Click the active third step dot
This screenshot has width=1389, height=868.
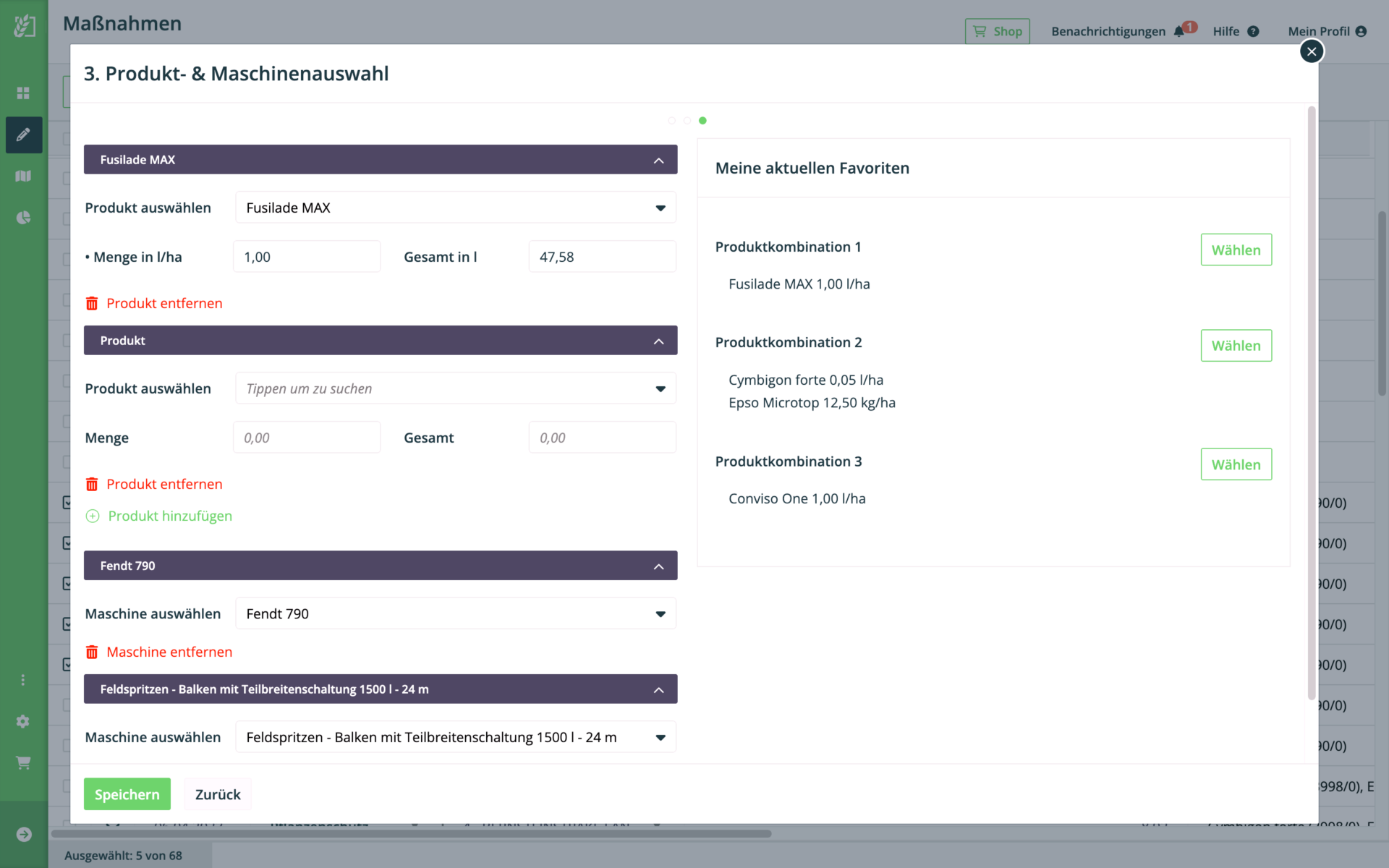(x=702, y=121)
